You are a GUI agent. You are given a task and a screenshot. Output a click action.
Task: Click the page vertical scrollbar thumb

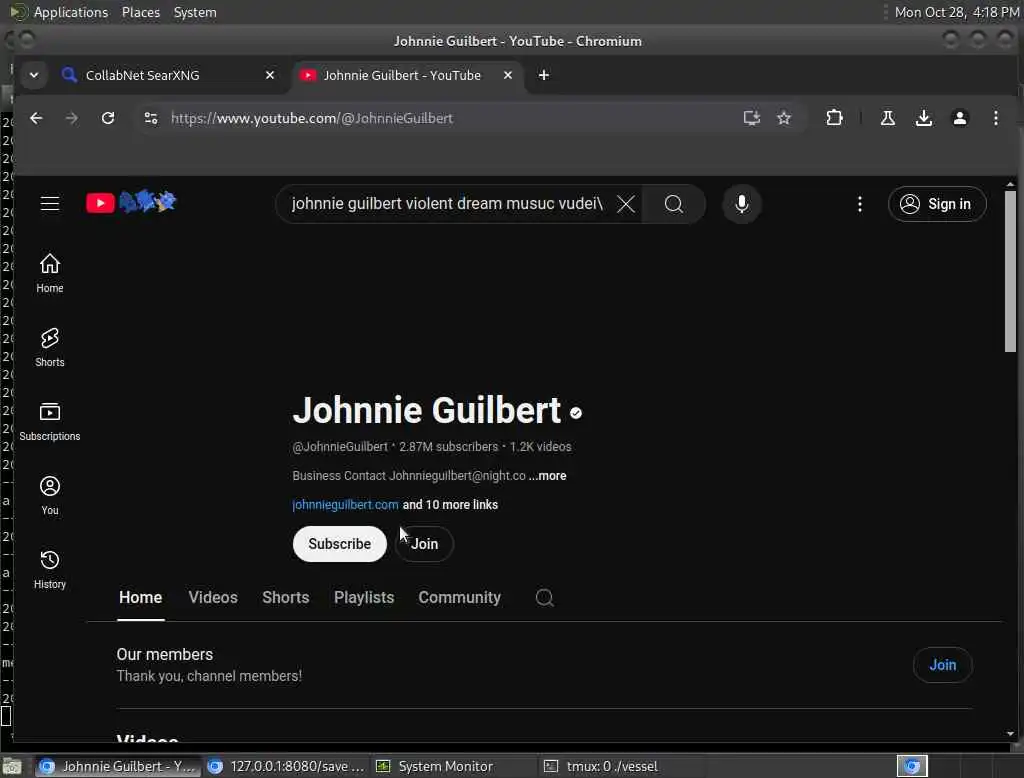(1010, 270)
